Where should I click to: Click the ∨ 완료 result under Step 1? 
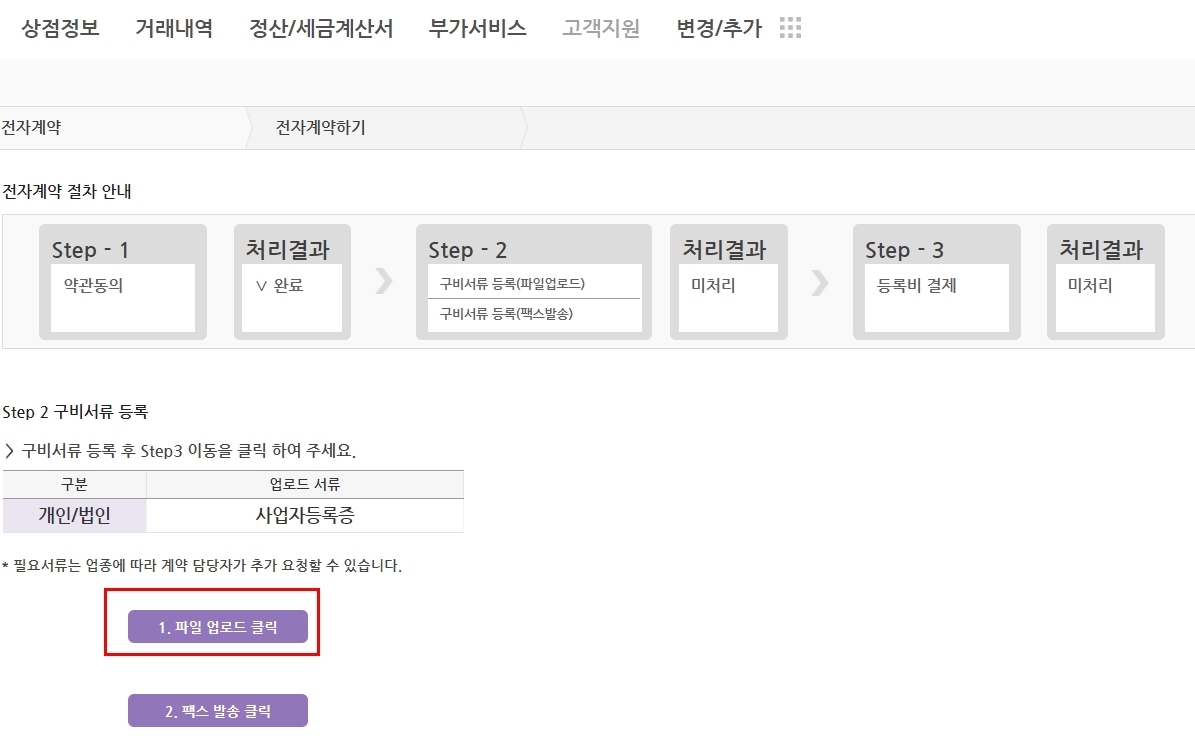(x=280, y=285)
